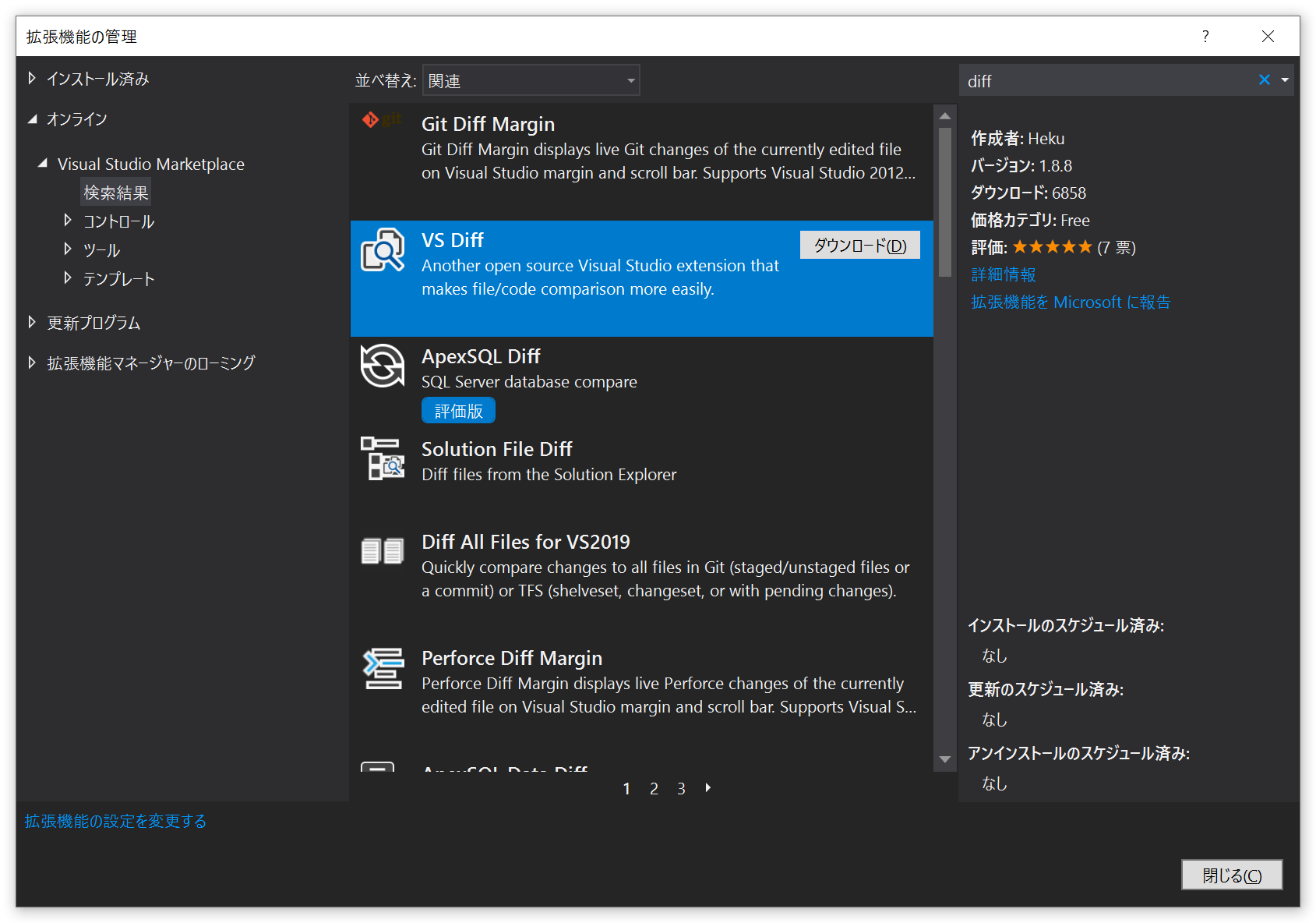Select the インストール済み section
Viewport: 1316px width, 923px height.
97,78
